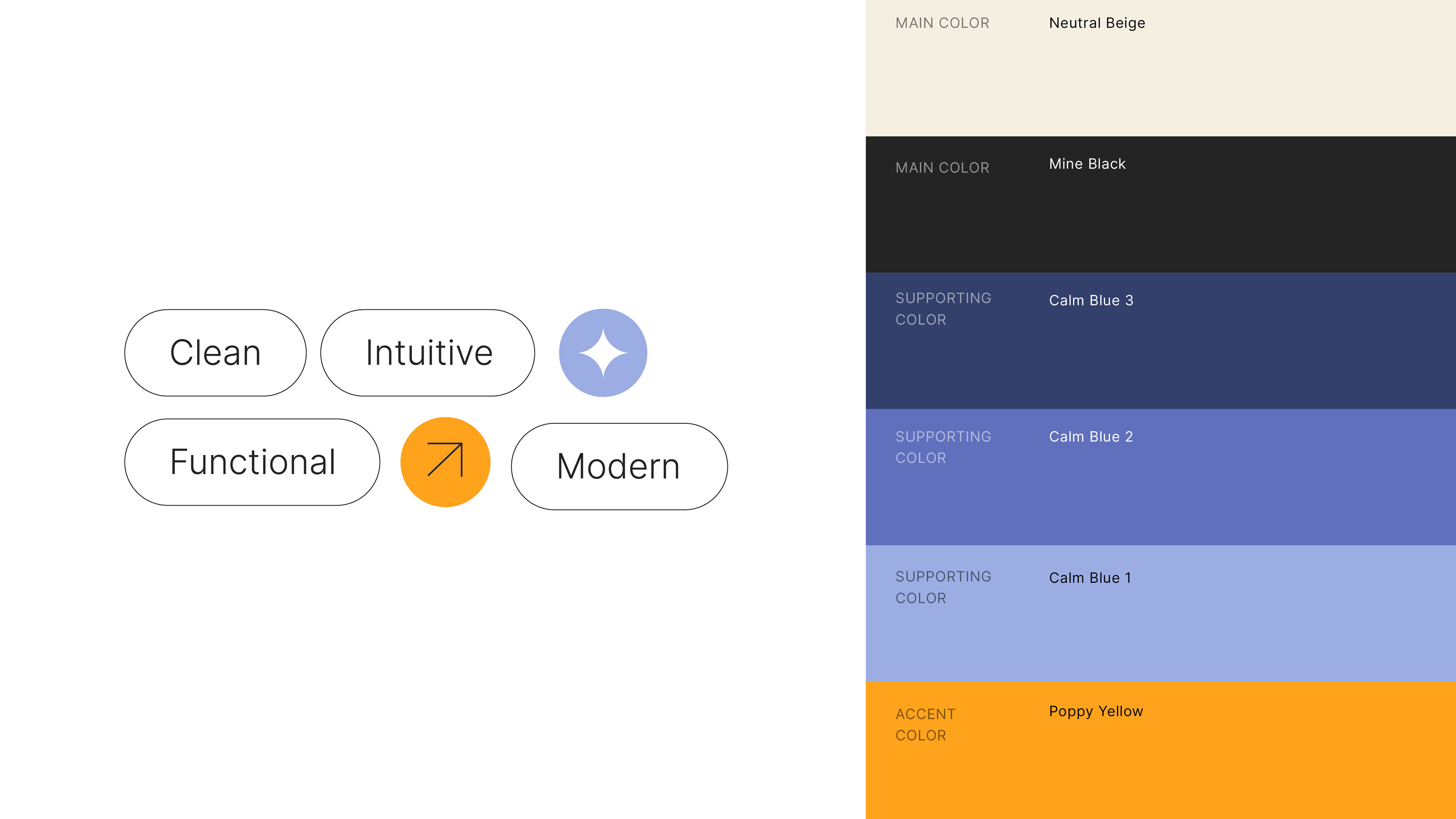1456x819 pixels.
Task: Click the blue sparkle star icon
Action: [x=602, y=353]
